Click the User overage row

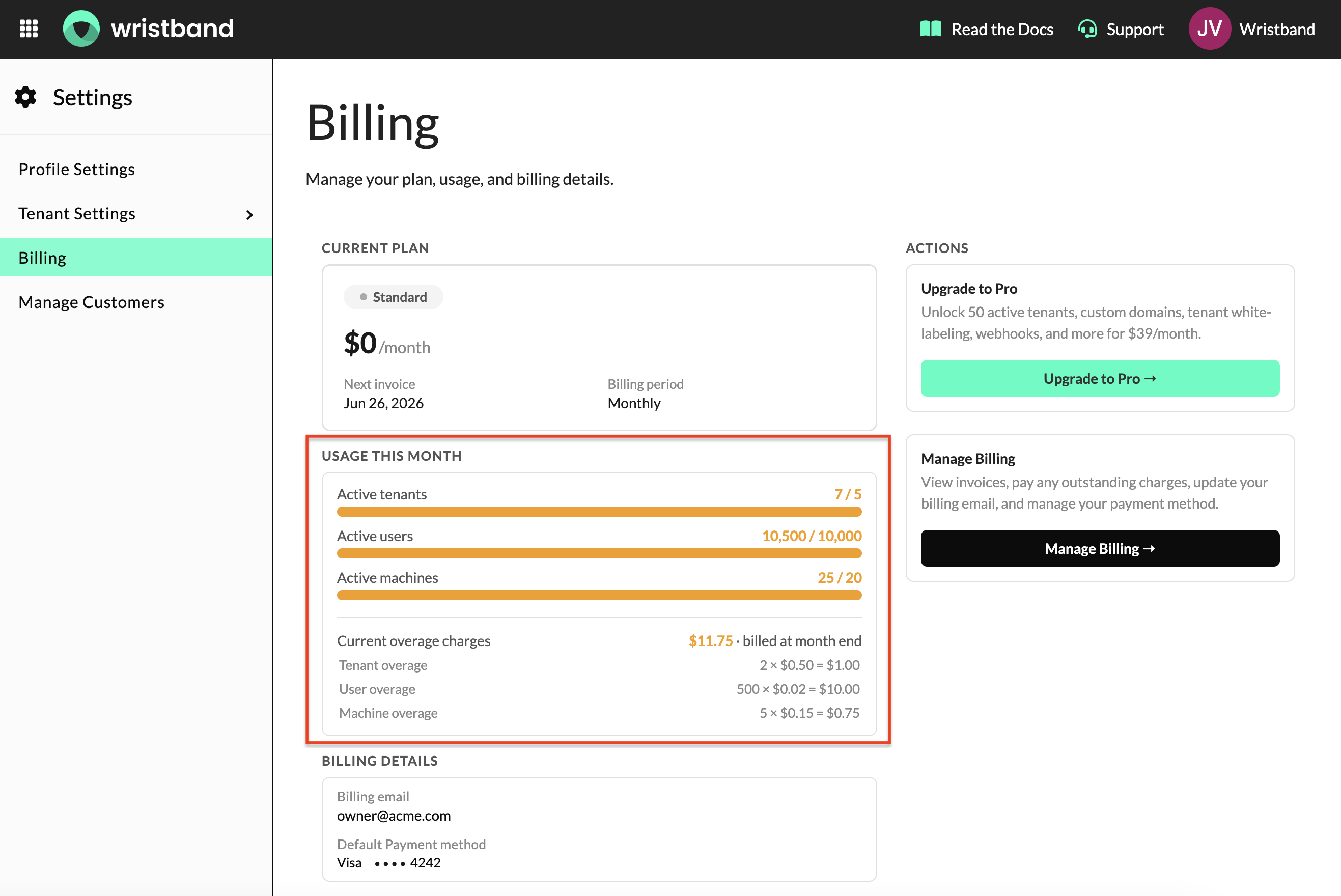(599, 689)
